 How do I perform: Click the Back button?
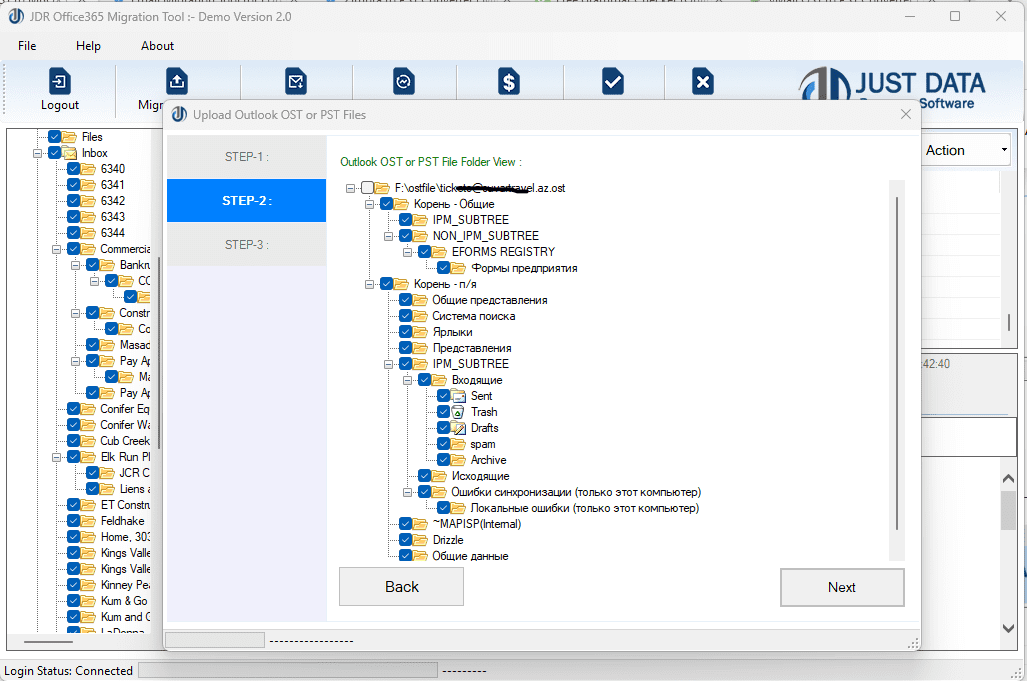pos(401,587)
